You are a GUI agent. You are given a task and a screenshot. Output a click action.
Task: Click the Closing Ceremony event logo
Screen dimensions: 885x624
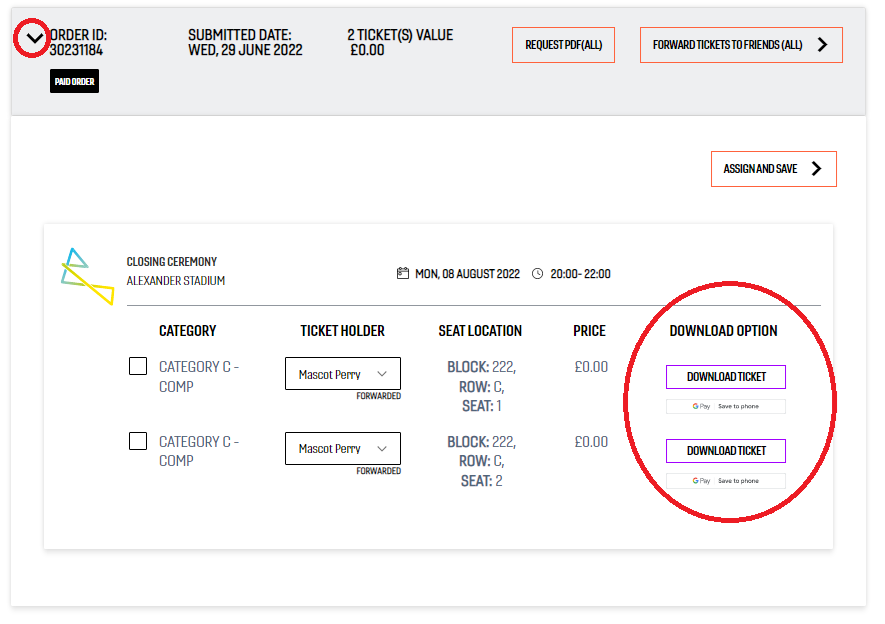point(87,276)
